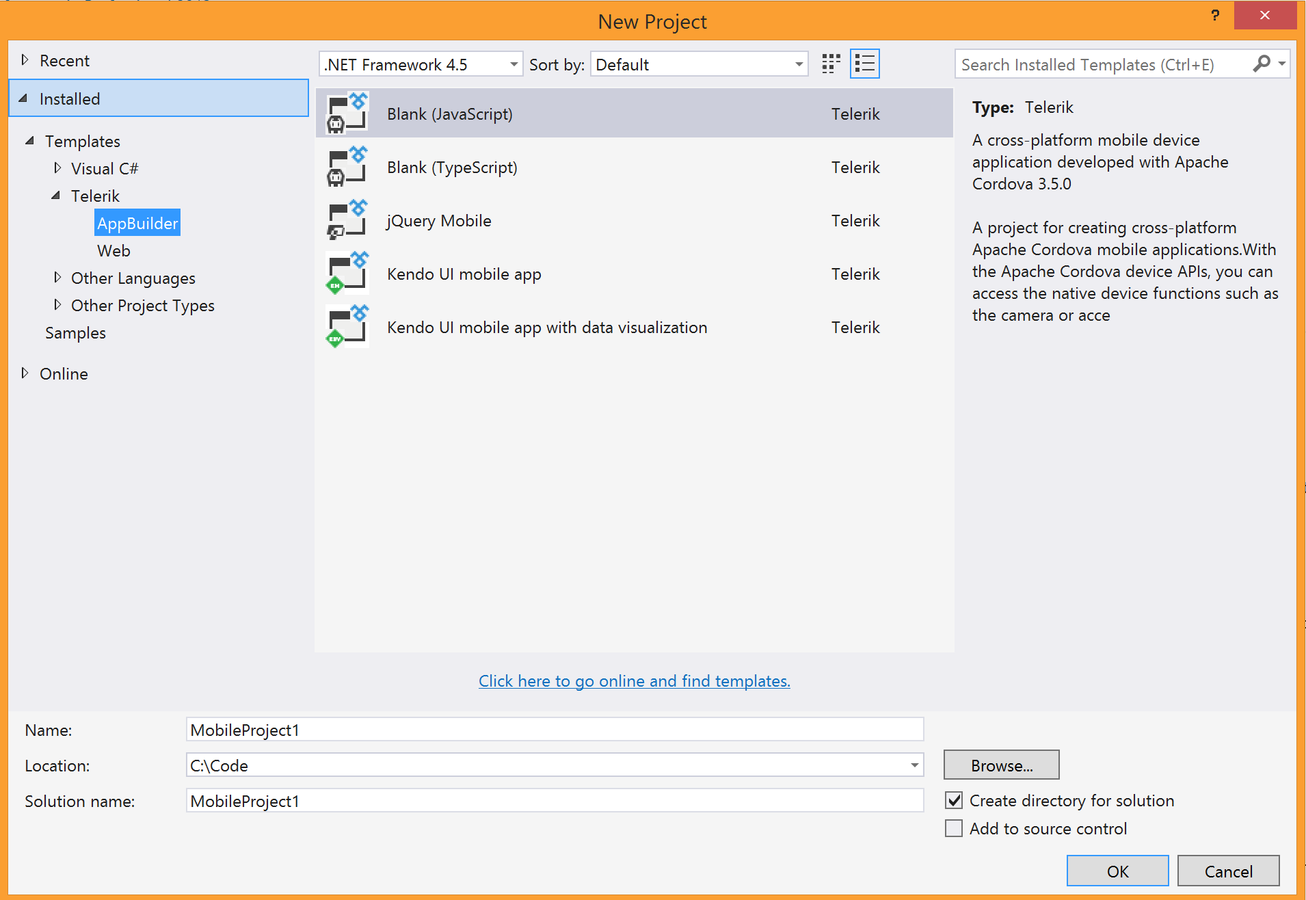Click the Cancel button
The height and width of the screenshot is (900, 1306).
1228,871
